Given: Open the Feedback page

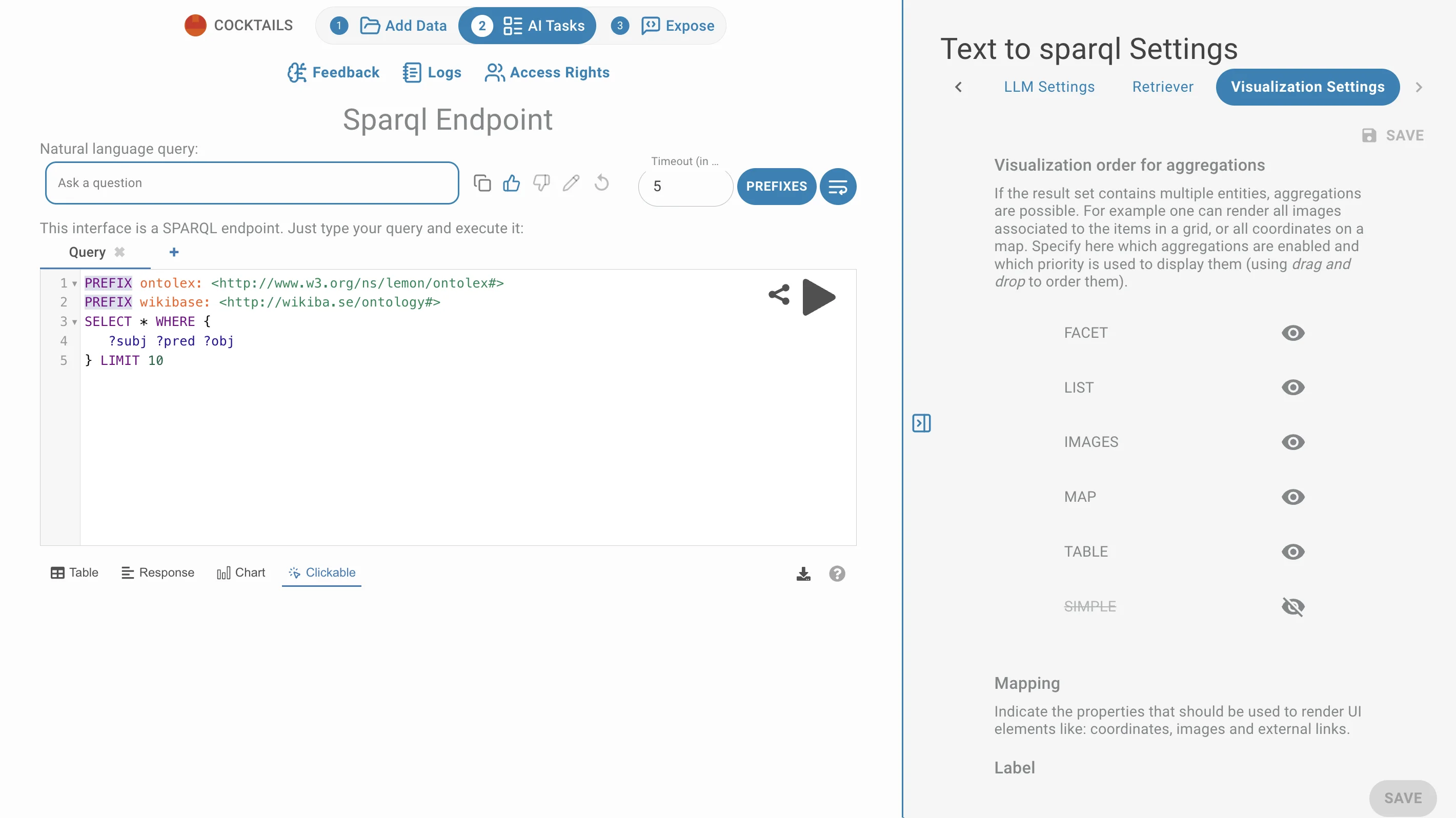Looking at the screenshot, I should click(x=333, y=72).
